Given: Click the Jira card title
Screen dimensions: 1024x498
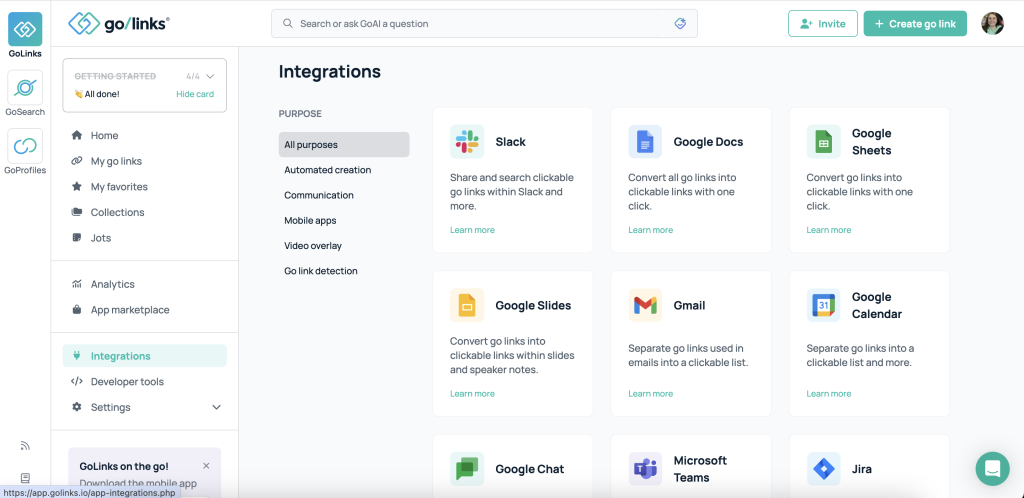Looking at the screenshot, I should click(861, 469).
